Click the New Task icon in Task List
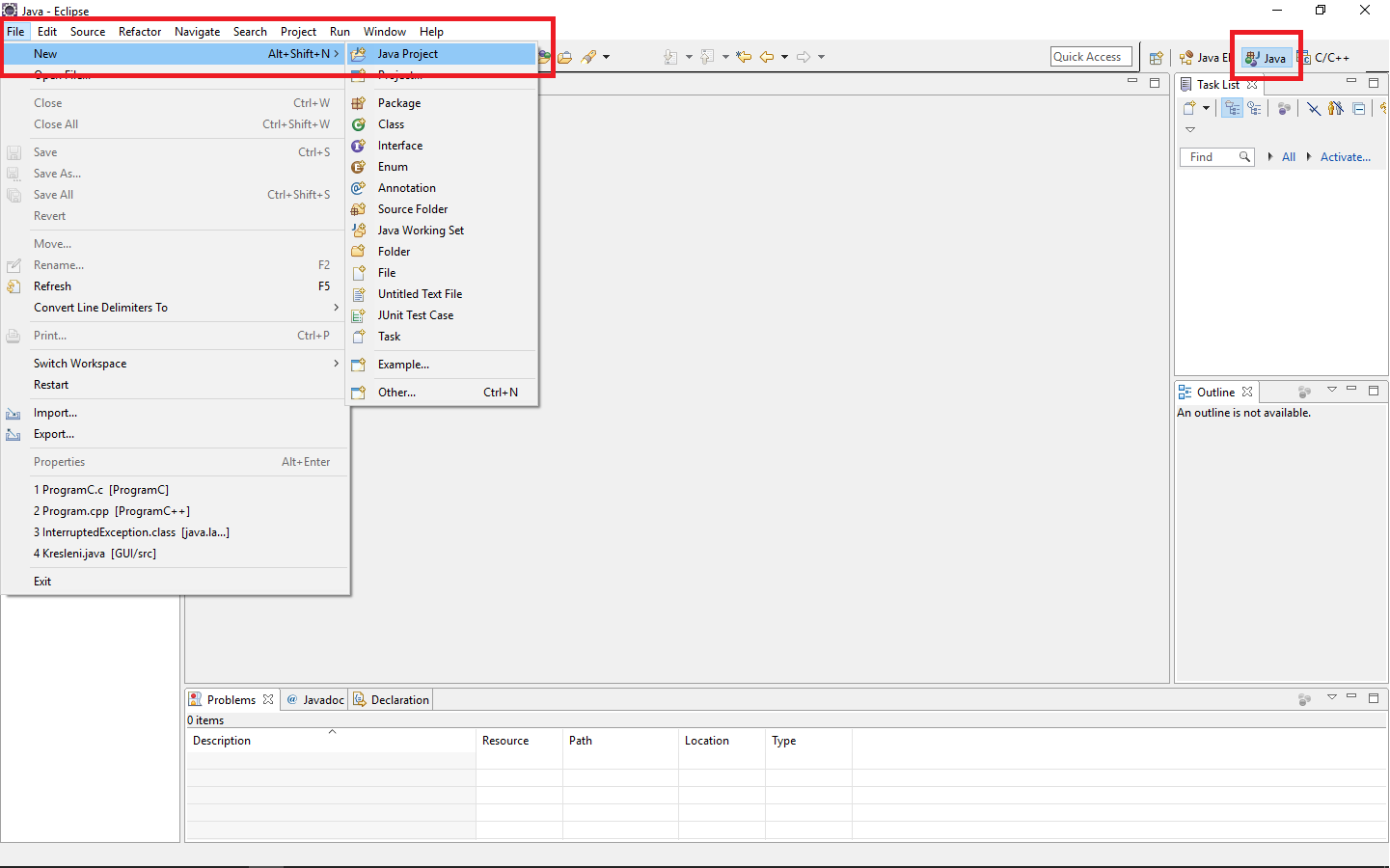 click(1189, 107)
